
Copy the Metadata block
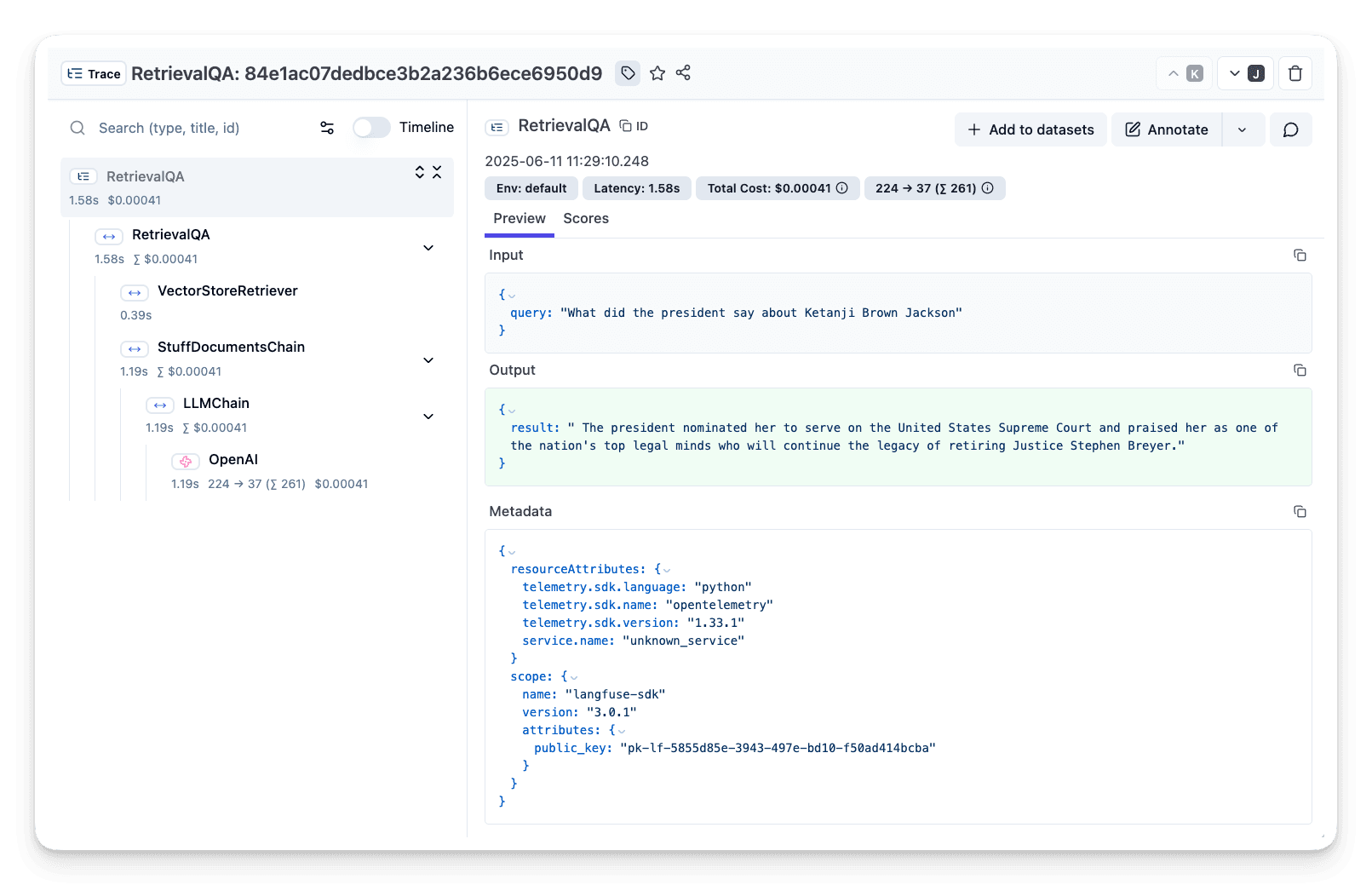pos(1300,511)
